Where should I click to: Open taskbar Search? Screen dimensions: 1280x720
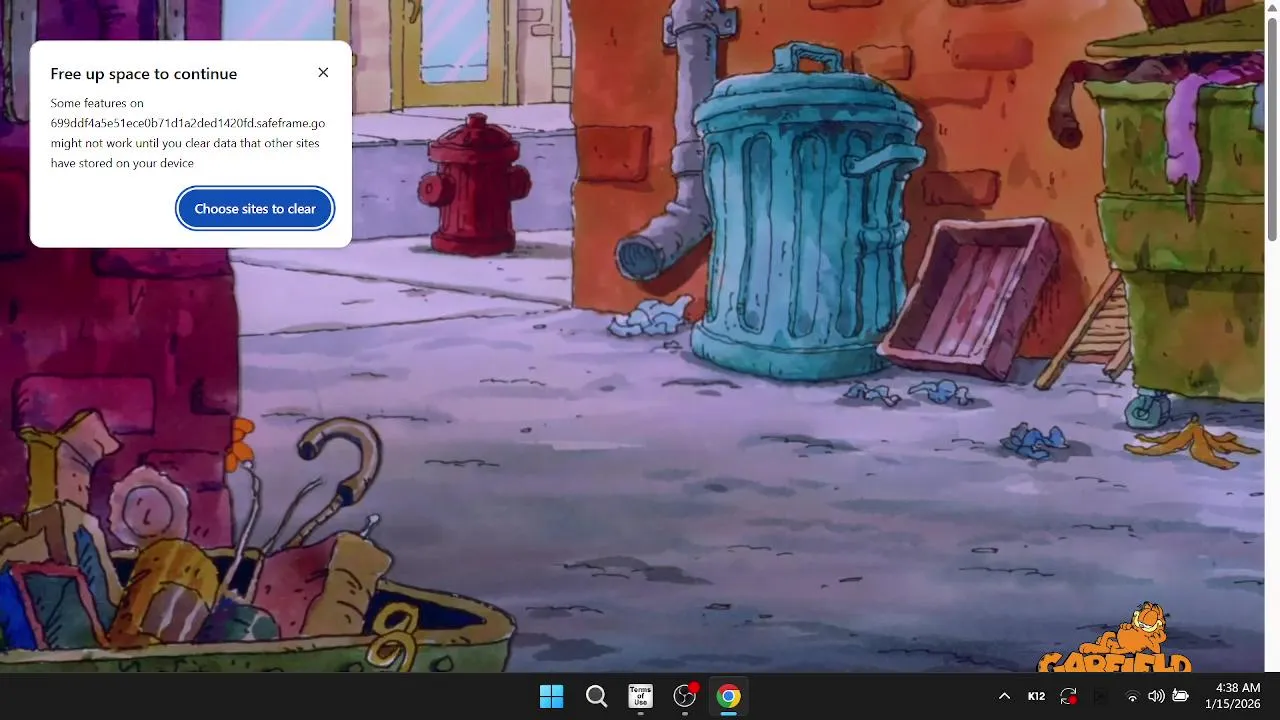(596, 696)
